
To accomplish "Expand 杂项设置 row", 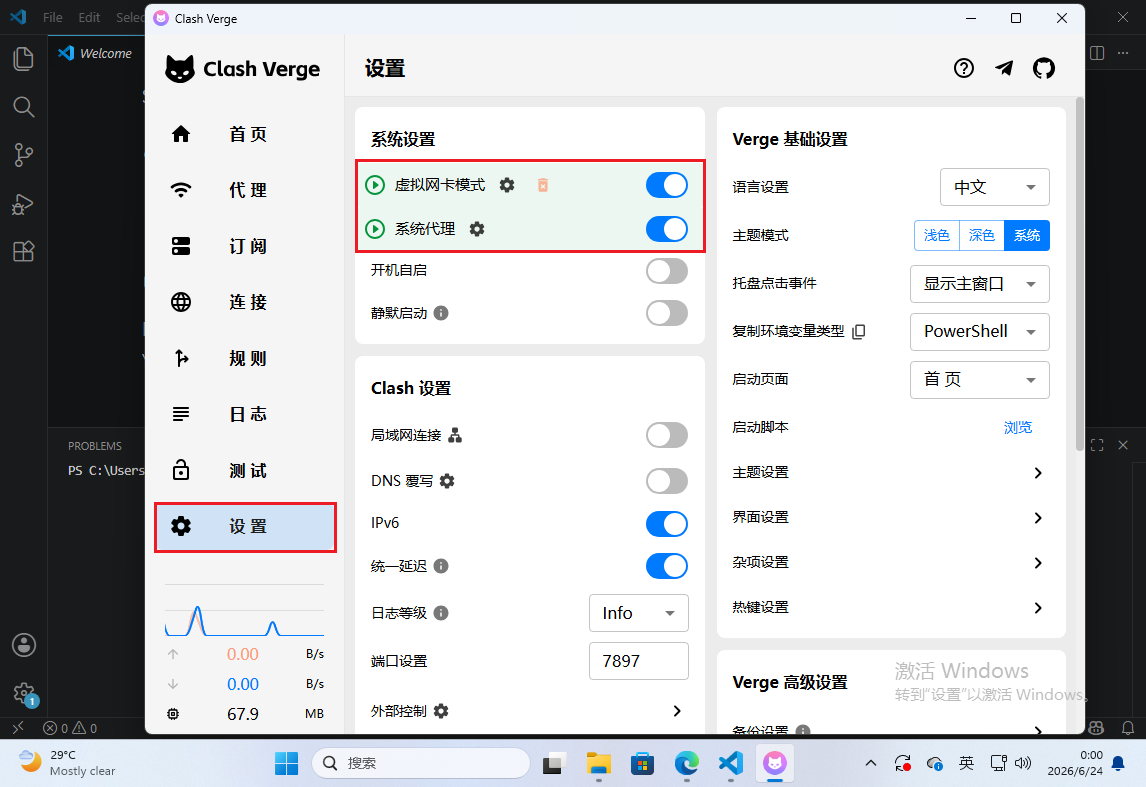I will pyautogui.click(x=891, y=563).
